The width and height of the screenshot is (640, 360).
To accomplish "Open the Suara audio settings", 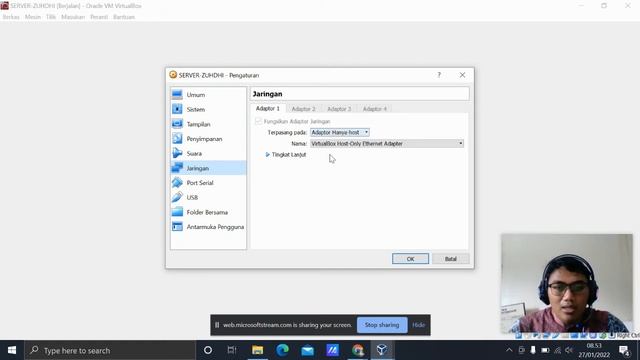I will tap(208, 153).
